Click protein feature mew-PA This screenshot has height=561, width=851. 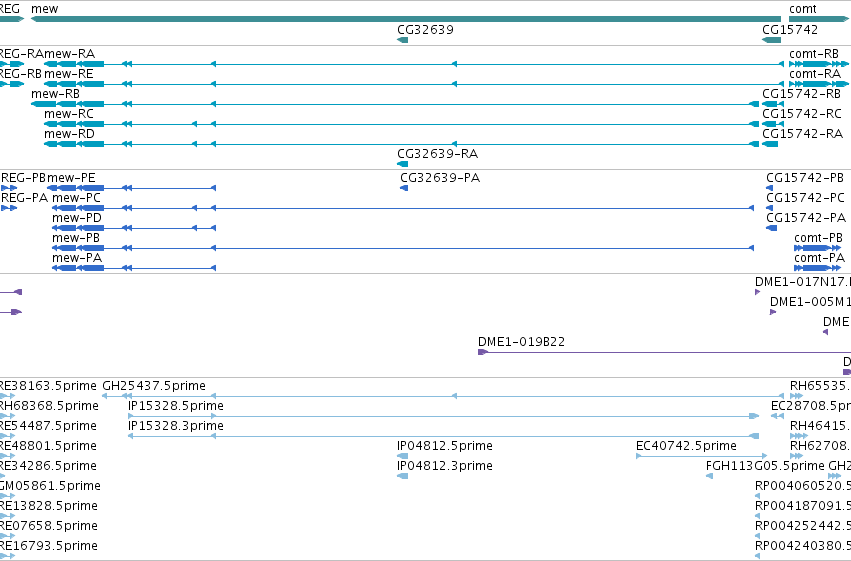coord(134,269)
